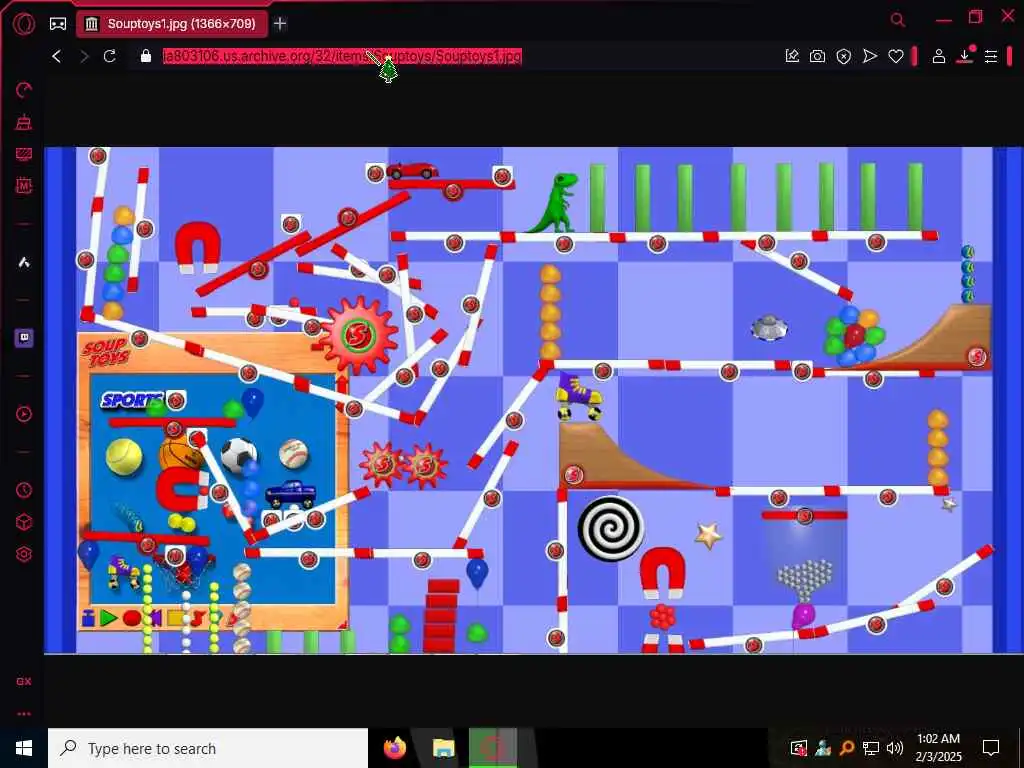This screenshot has height=768, width=1024.
Task: Open GX Control speedometer in sidebar
Action: pyautogui.click(x=24, y=90)
